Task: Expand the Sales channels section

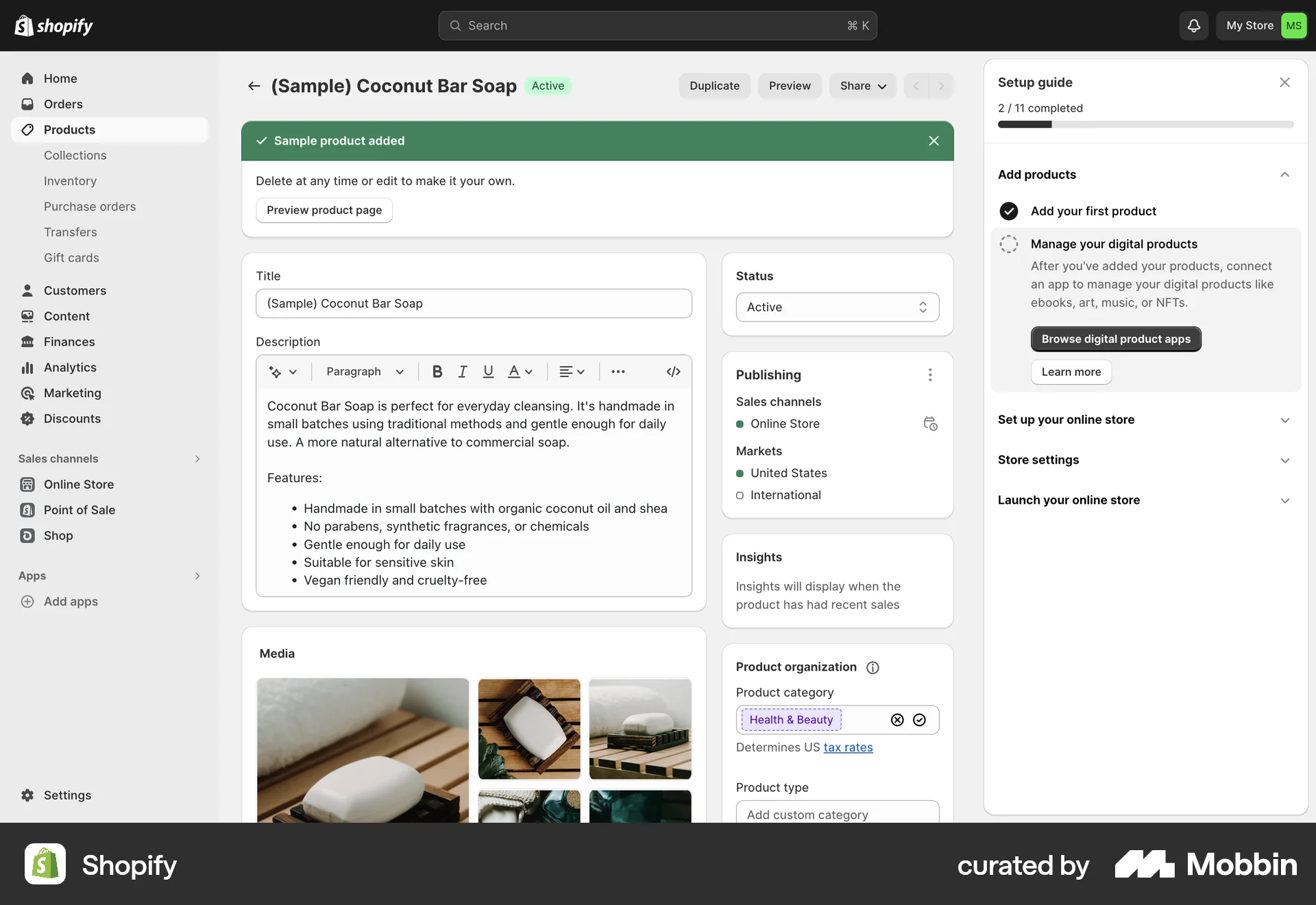Action: tap(197, 459)
